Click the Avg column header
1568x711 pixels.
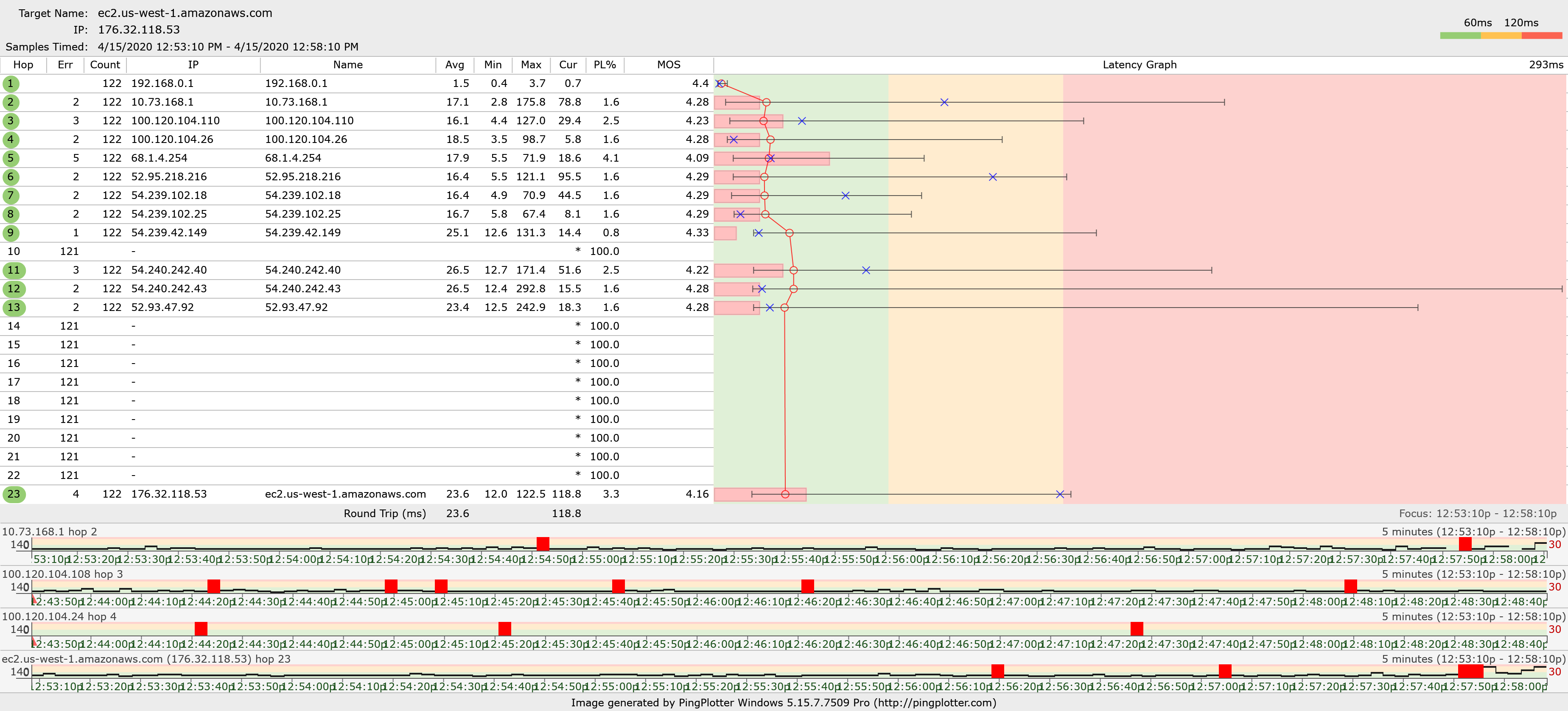[x=454, y=64]
